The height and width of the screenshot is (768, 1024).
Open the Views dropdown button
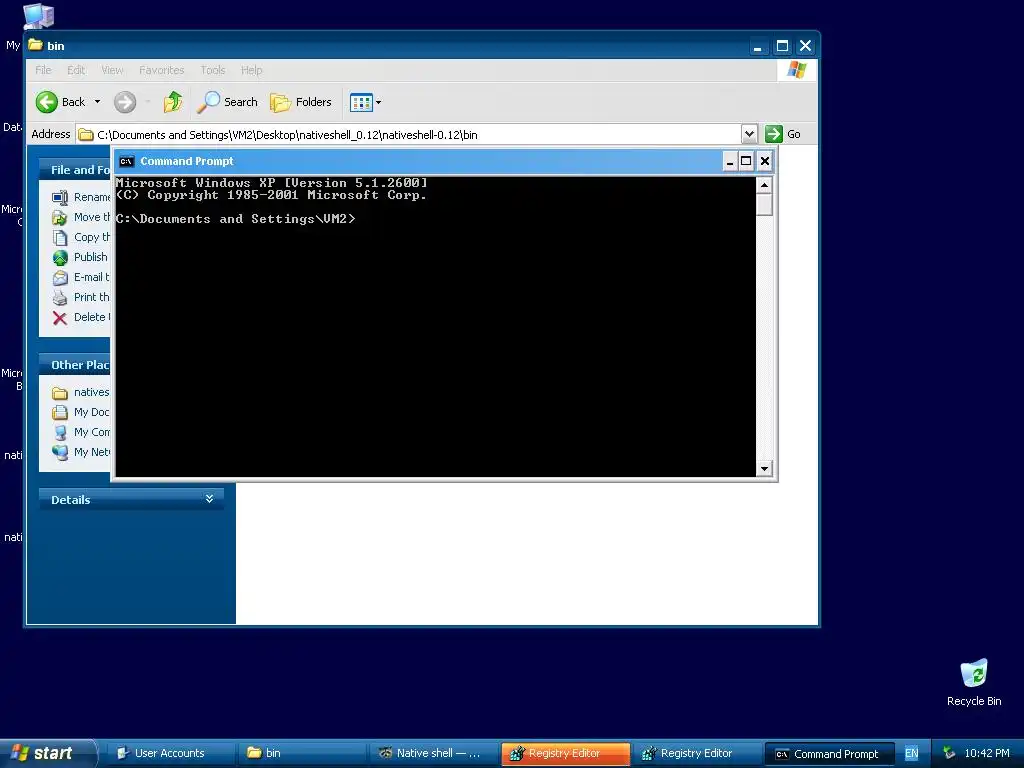[365, 102]
